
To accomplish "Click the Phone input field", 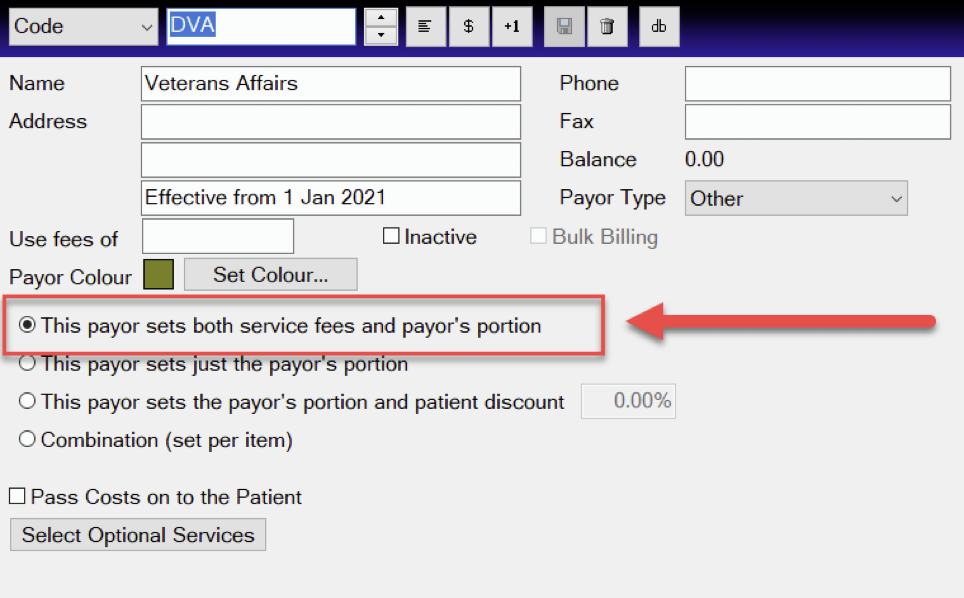I will 818,84.
